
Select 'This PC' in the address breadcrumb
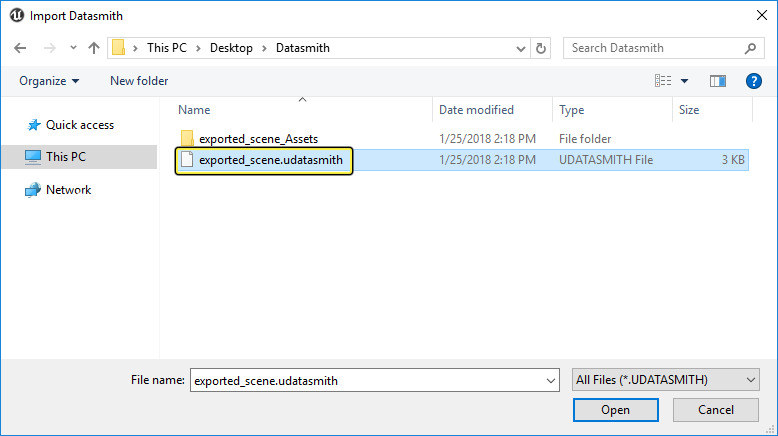click(x=167, y=48)
